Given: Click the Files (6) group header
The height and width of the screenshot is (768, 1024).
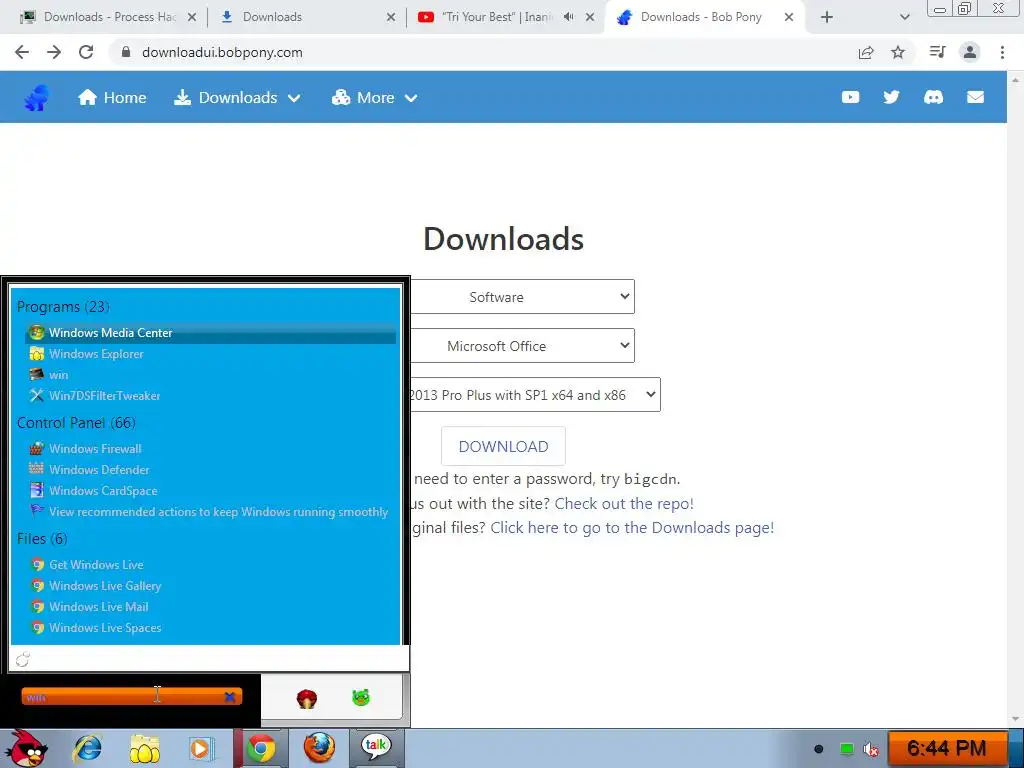Looking at the screenshot, I should tap(42, 538).
